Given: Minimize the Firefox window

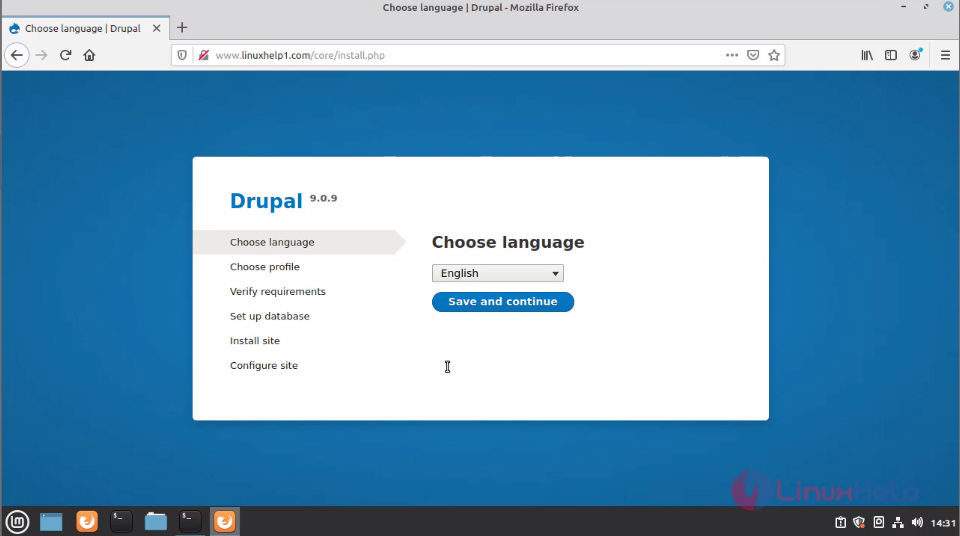Looking at the screenshot, I should (904, 7).
